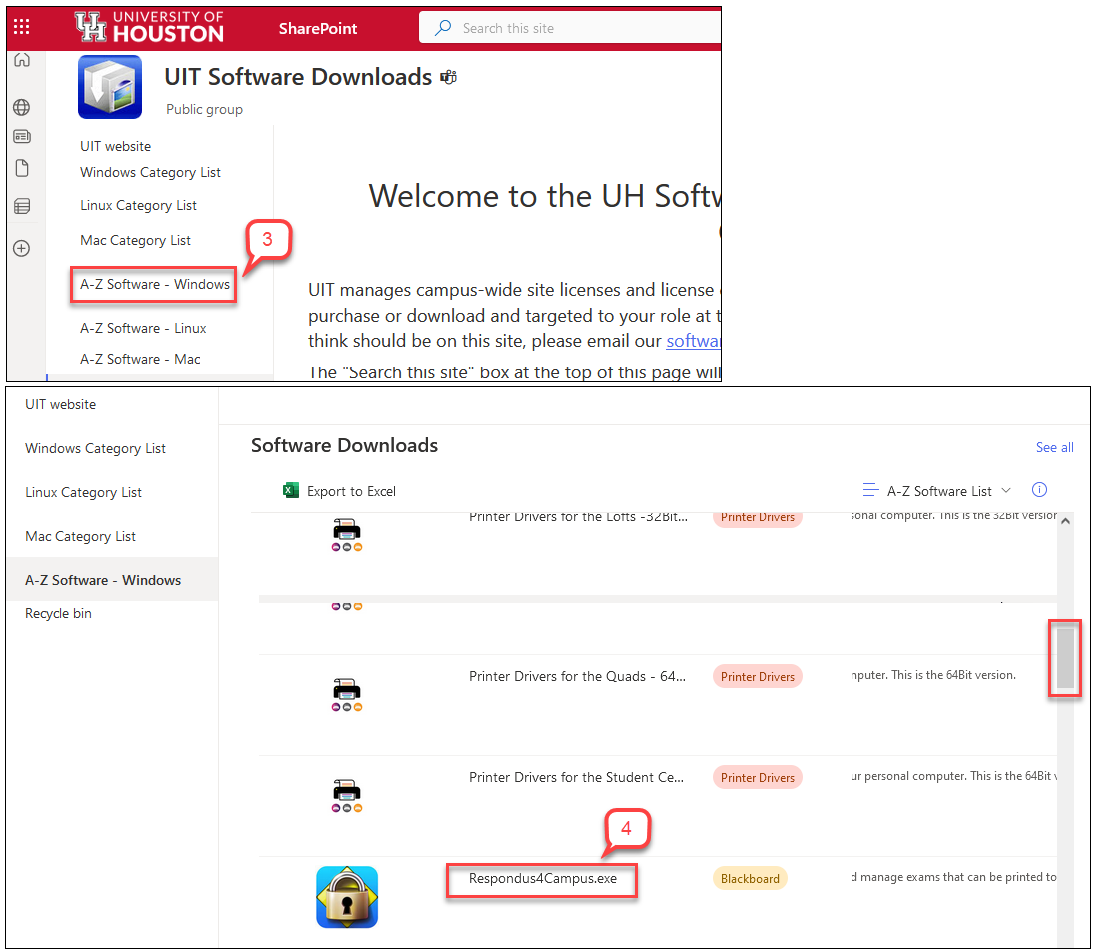
Task: Click the list scroll-up arrow
Action: point(1065,521)
